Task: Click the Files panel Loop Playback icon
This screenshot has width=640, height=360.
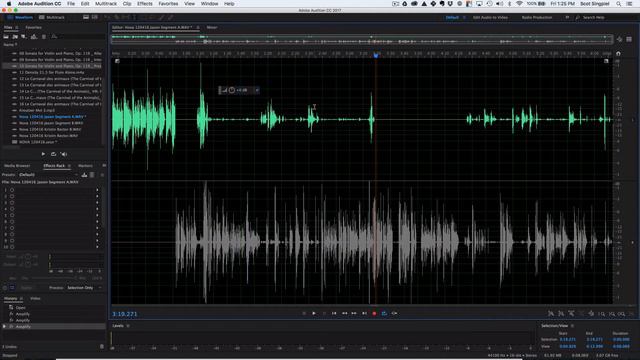Action: (x=53, y=154)
